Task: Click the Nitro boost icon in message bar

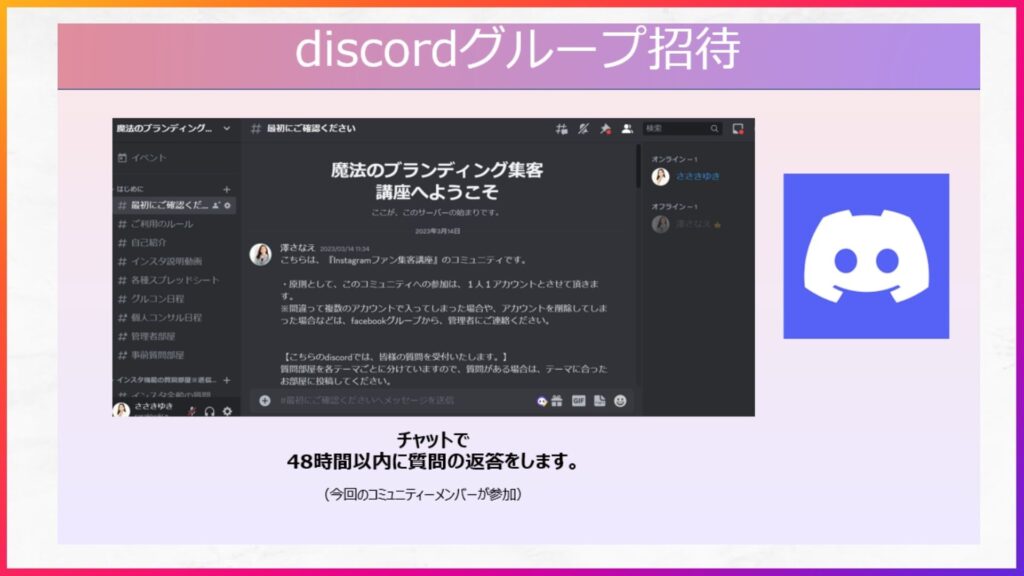Action: pos(541,401)
